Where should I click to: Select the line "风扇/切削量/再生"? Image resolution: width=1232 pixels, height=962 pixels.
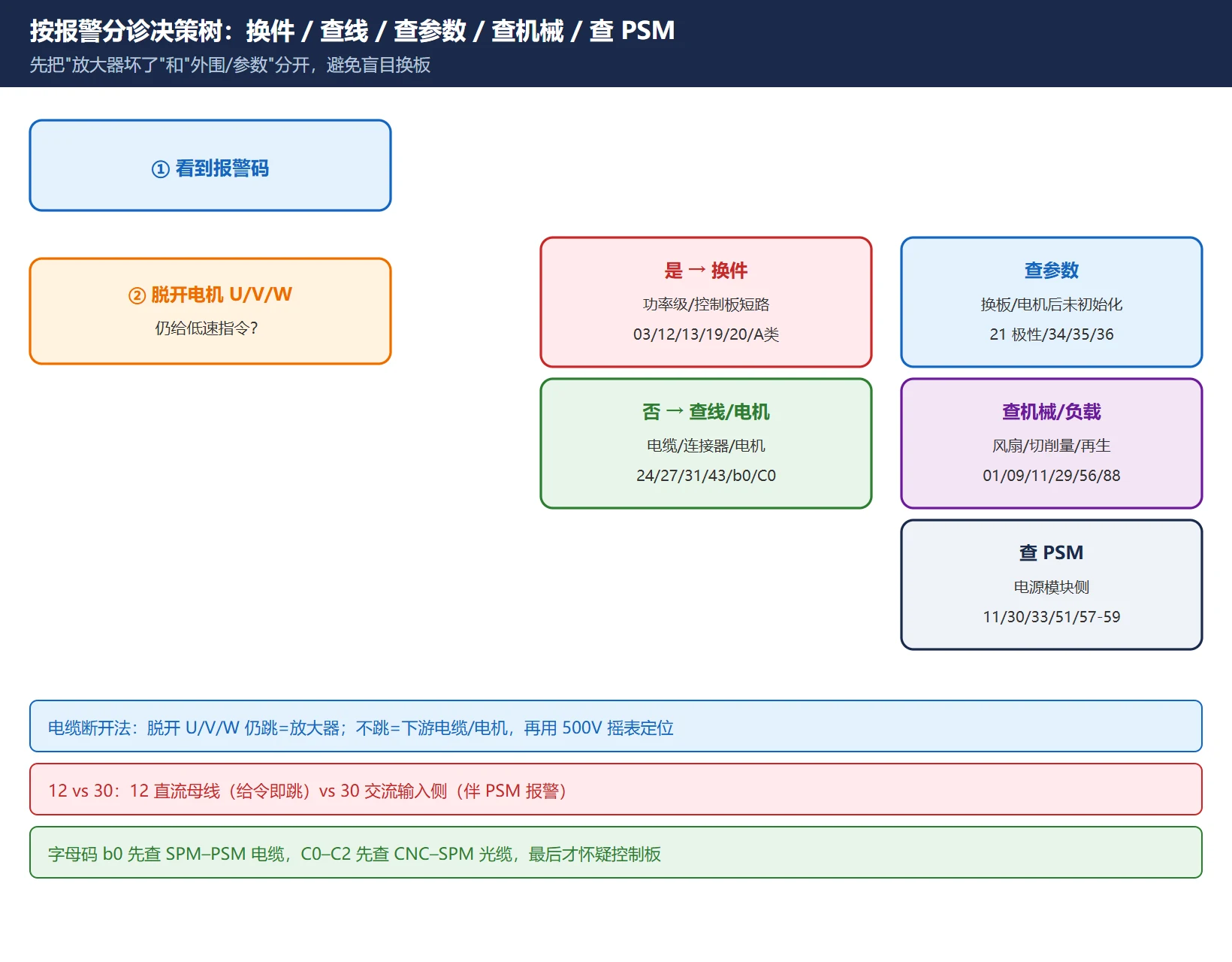pos(1052,446)
